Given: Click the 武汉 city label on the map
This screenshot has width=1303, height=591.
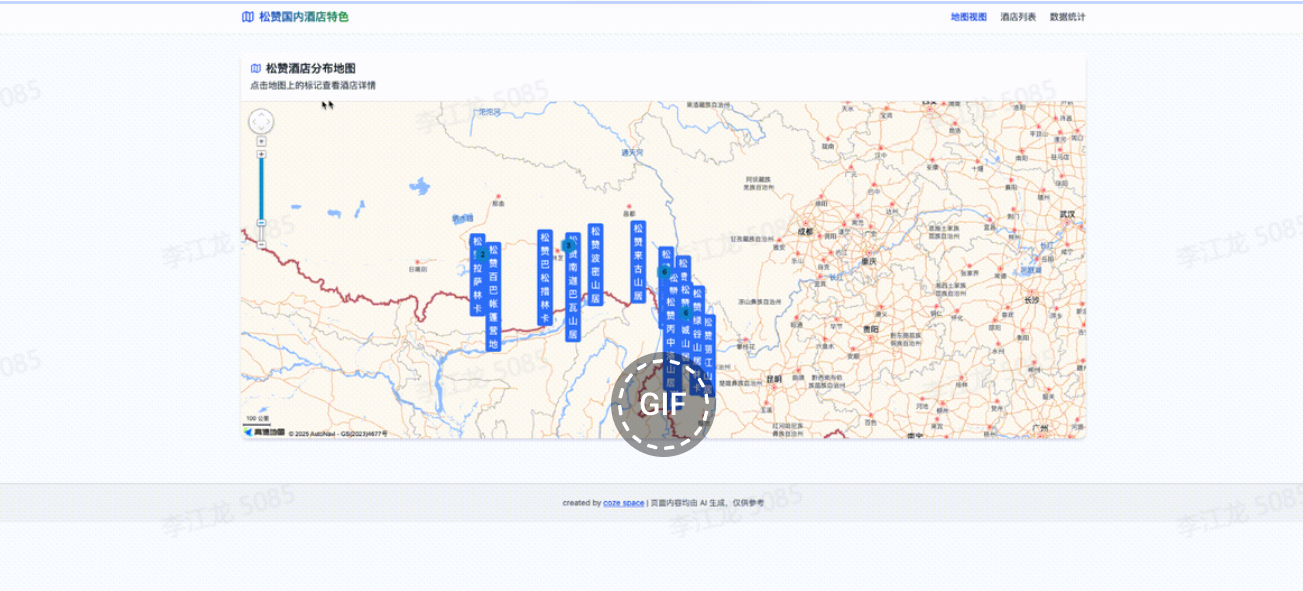Looking at the screenshot, I should coord(1069,214).
